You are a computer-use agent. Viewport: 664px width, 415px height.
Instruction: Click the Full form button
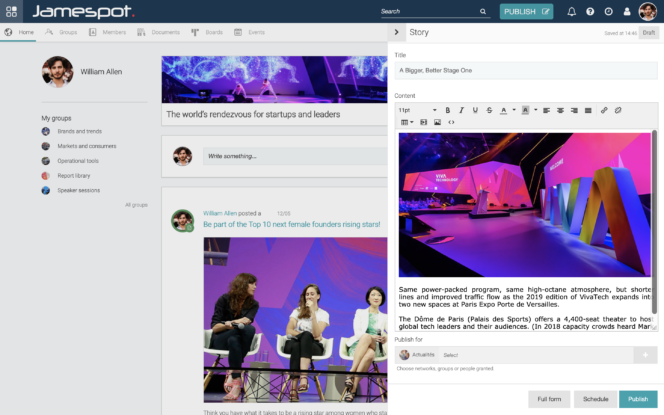click(549, 399)
